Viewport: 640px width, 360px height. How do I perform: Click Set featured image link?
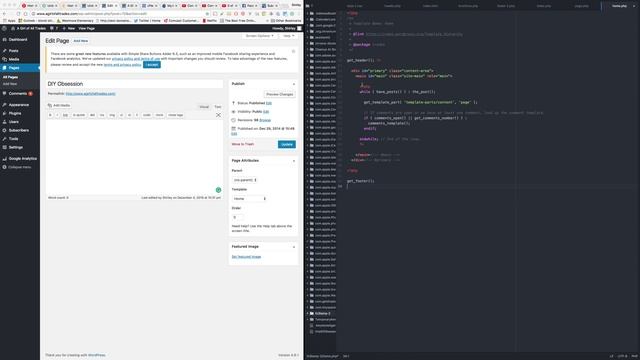246,257
